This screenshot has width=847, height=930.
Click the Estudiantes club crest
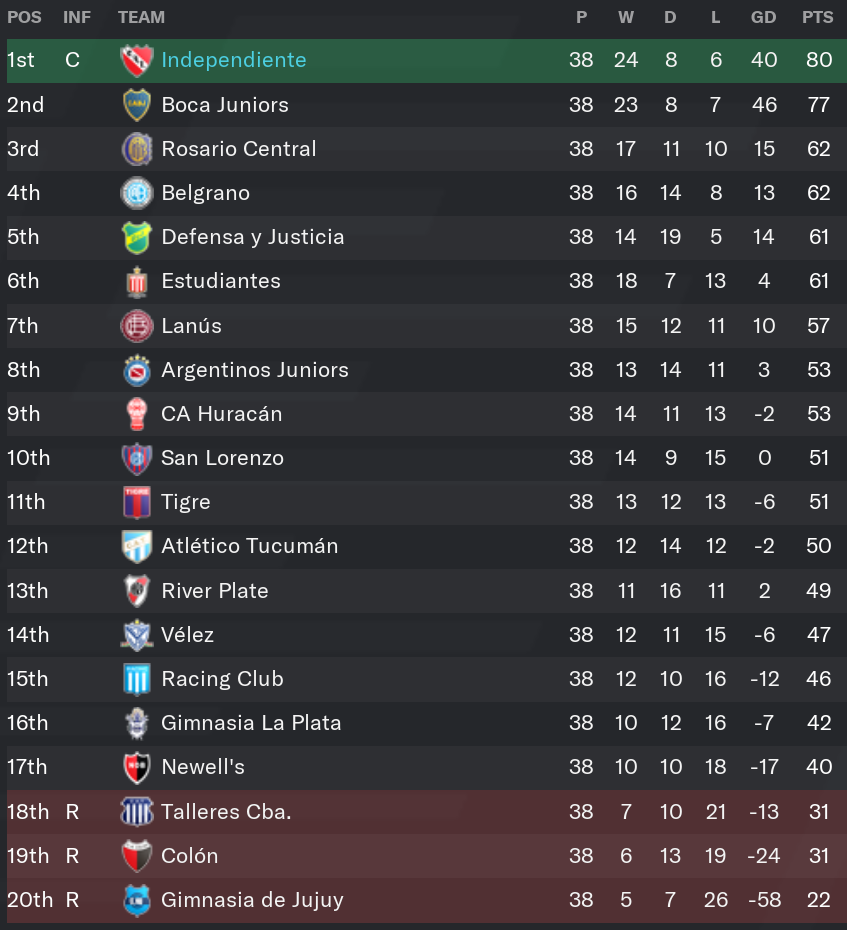(x=137, y=281)
